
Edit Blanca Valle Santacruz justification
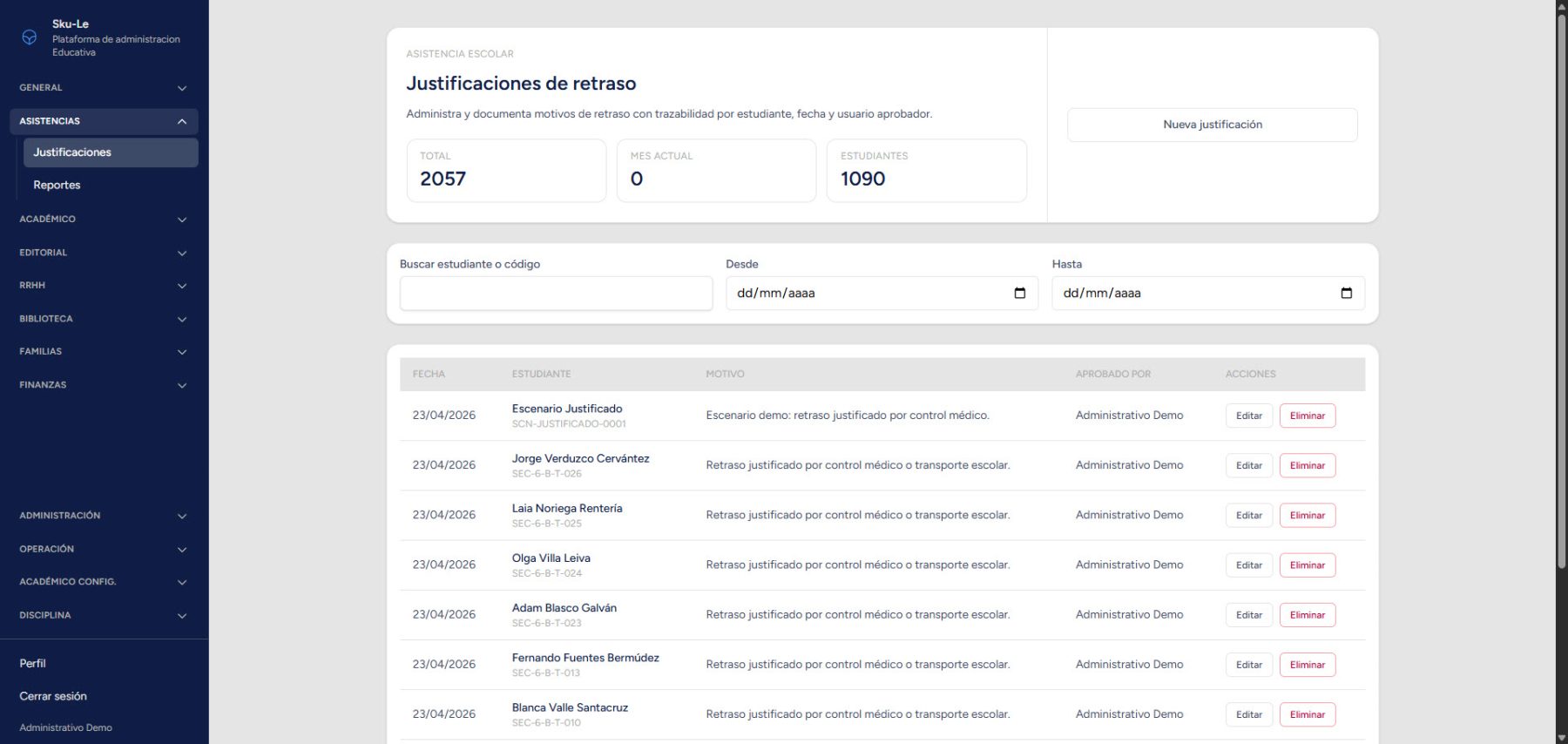pyautogui.click(x=1249, y=714)
